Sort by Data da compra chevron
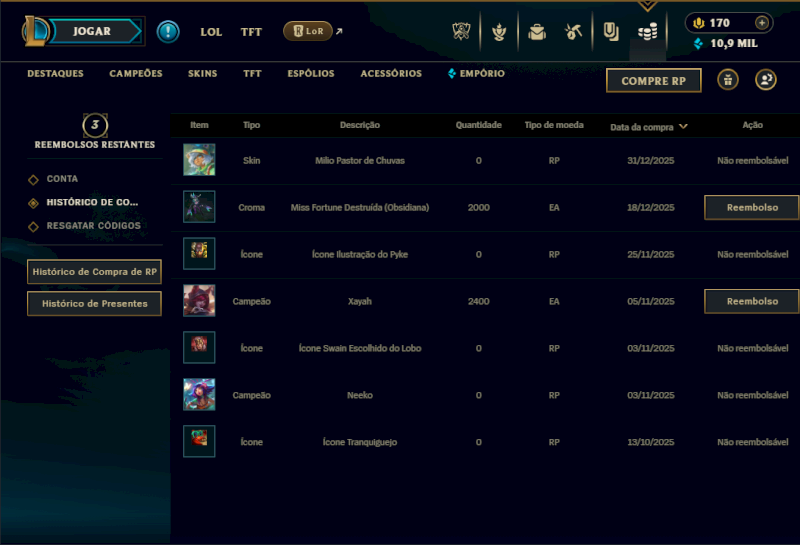This screenshot has height=545, width=800. [683, 126]
